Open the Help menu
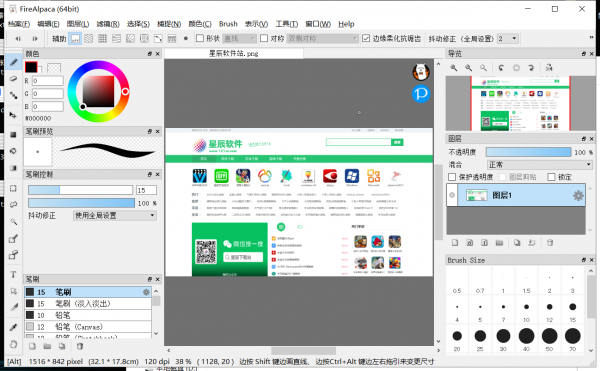Image resolution: width=600 pixels, height=371 pixels. [x=346, y=24]
